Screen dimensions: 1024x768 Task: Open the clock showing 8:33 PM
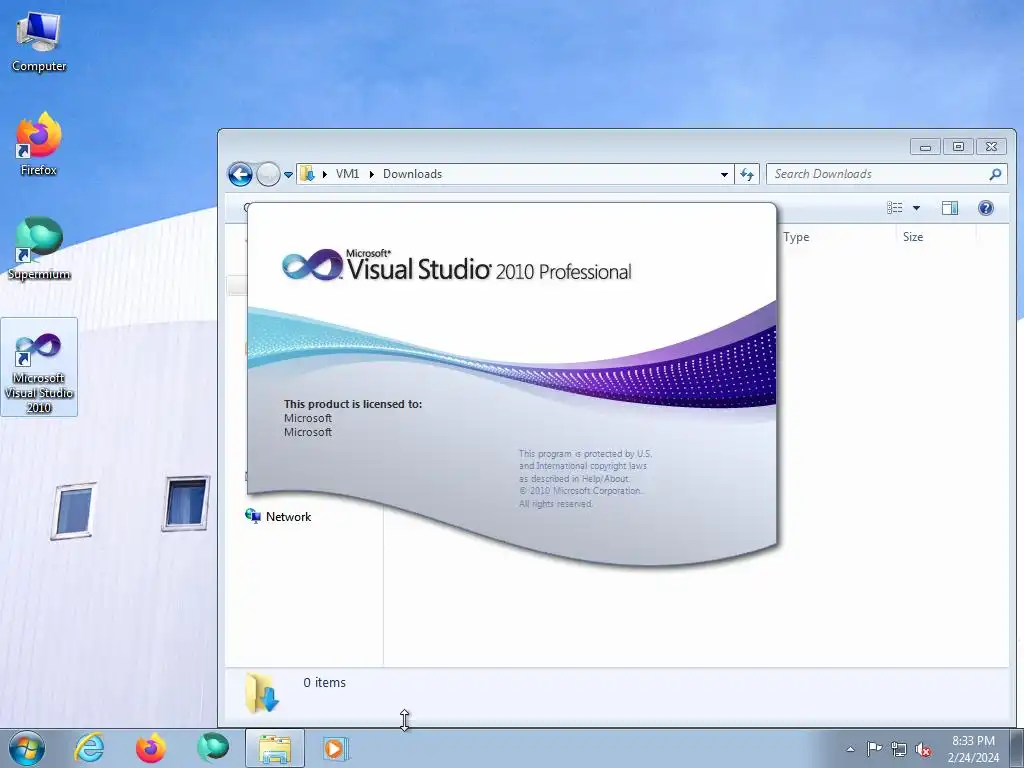pyautogui.click(x=973, y=749)
